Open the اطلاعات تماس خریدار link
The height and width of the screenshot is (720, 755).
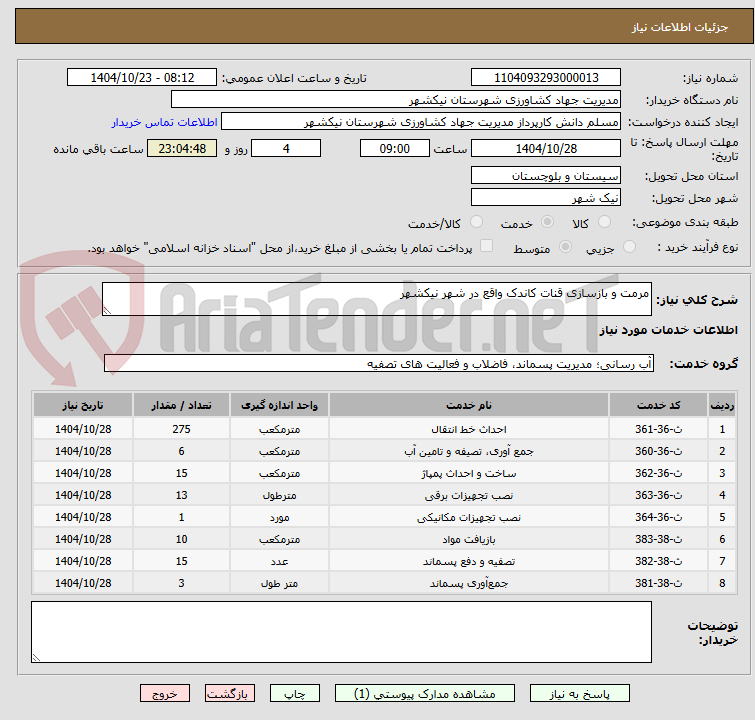pyautogui.click(x=165, y=122)
